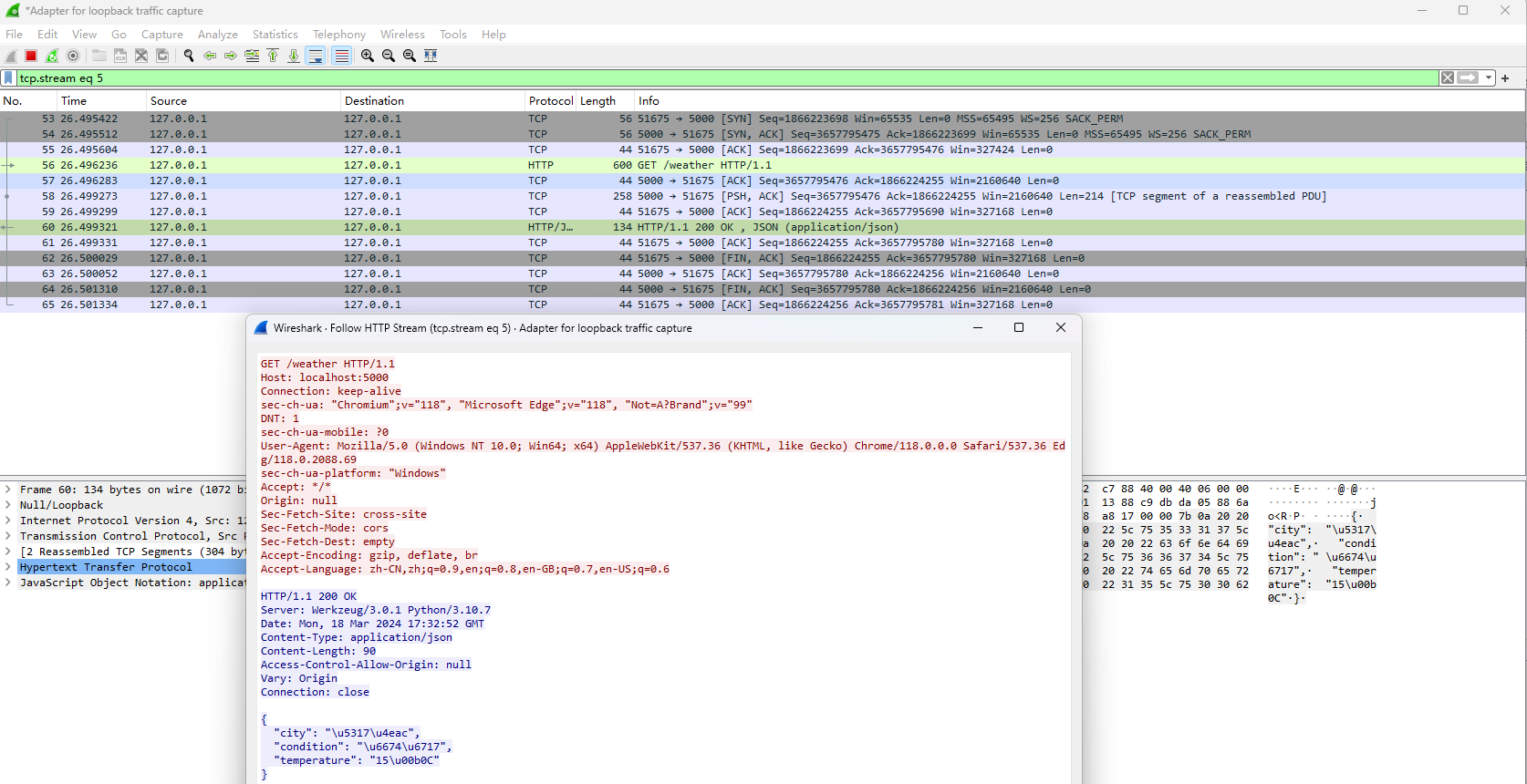Apply the display filter arrow
Screen dimensions: 1527x784
coord(1468,78)
